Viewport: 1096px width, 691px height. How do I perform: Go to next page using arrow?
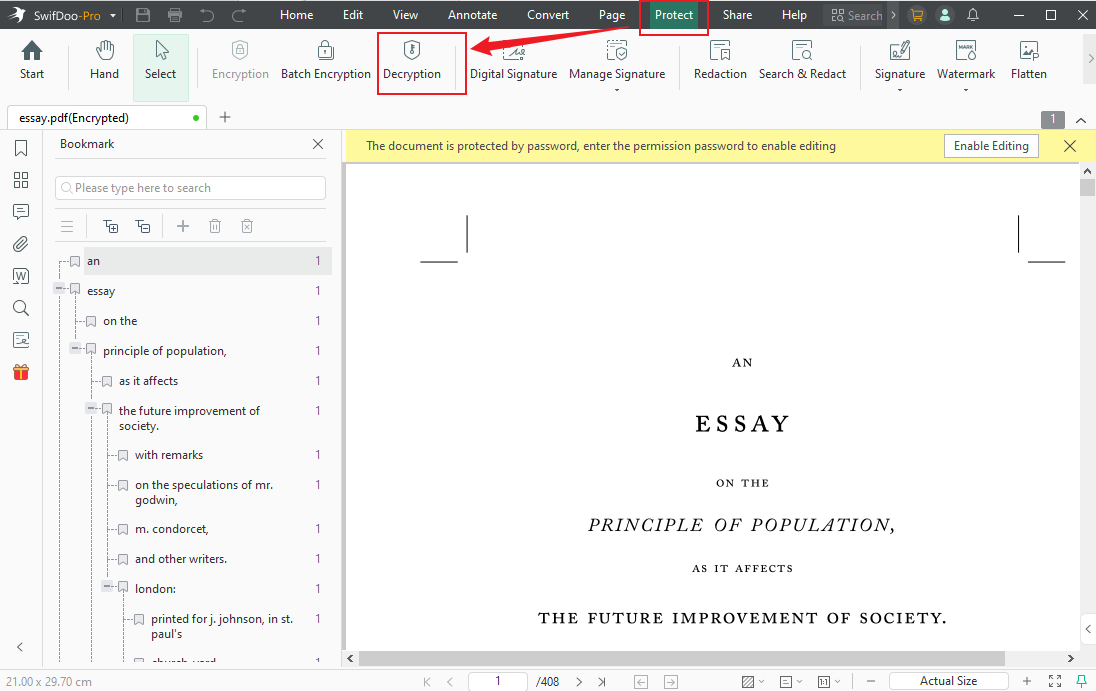coord(579,681)
